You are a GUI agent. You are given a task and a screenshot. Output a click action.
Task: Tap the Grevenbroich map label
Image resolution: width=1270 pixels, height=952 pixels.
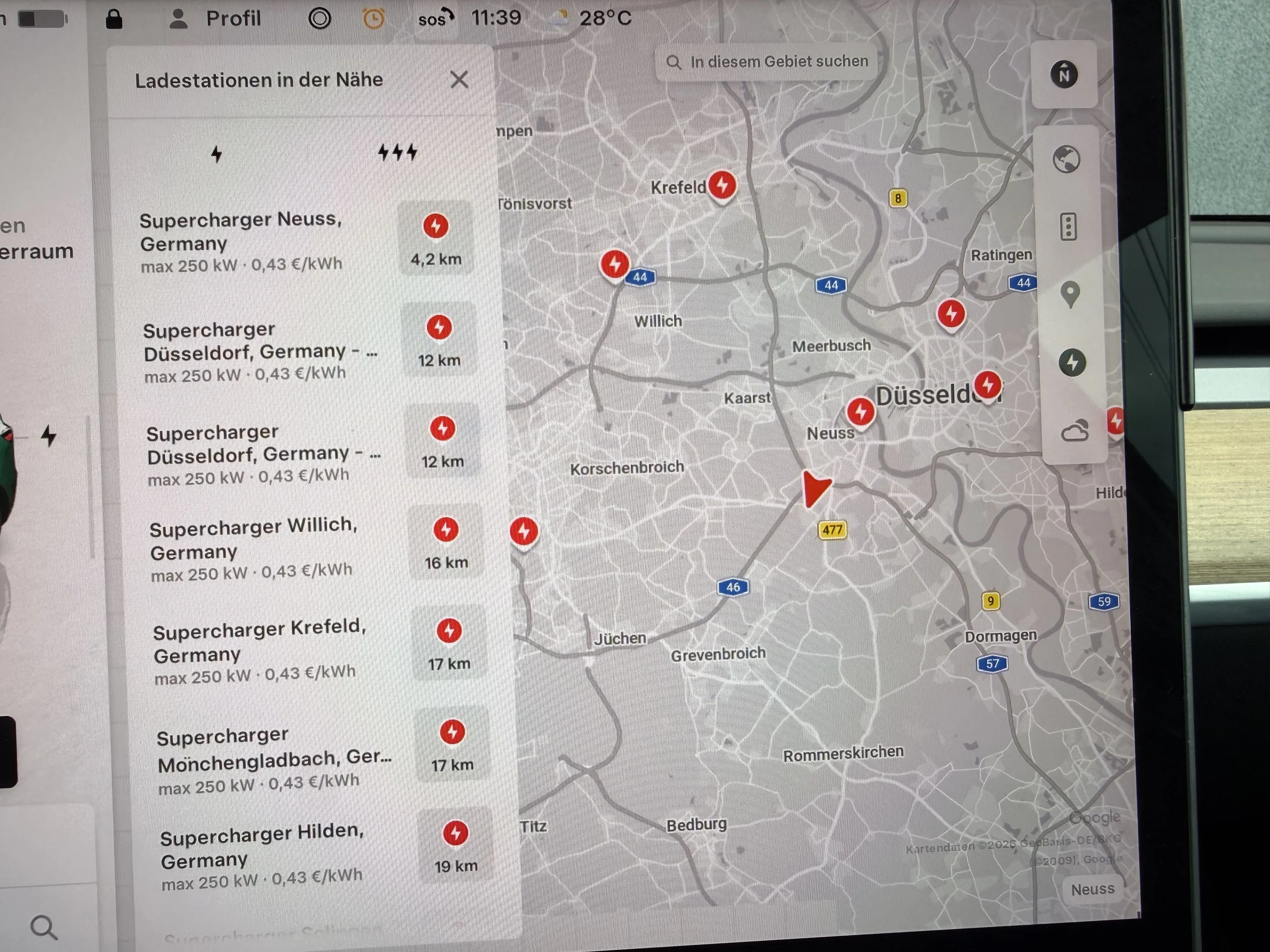point(718,654)
